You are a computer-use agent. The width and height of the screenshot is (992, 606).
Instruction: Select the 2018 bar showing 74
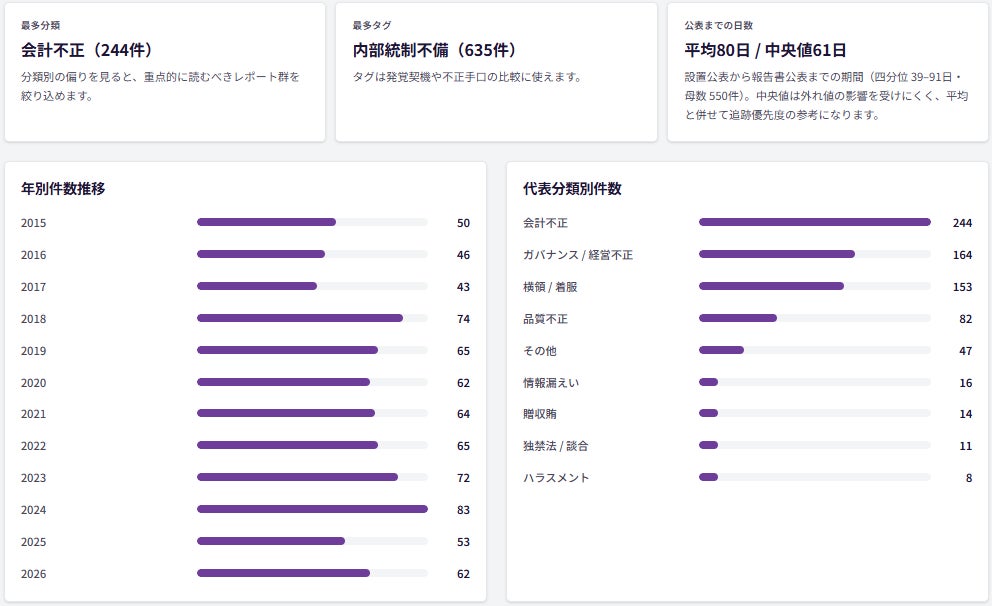point(312,318)
